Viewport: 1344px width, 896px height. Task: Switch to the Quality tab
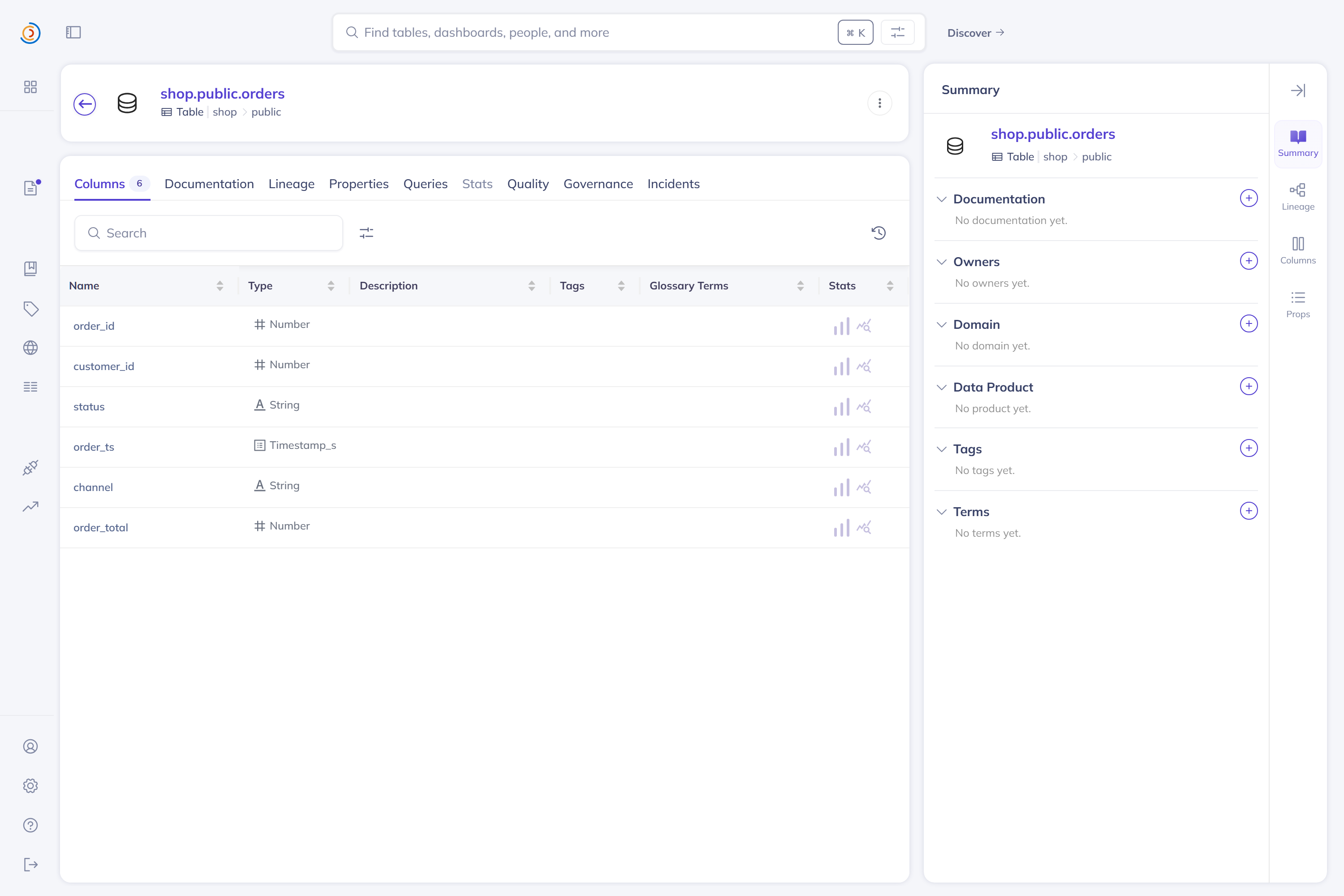[x=528, y=184]
